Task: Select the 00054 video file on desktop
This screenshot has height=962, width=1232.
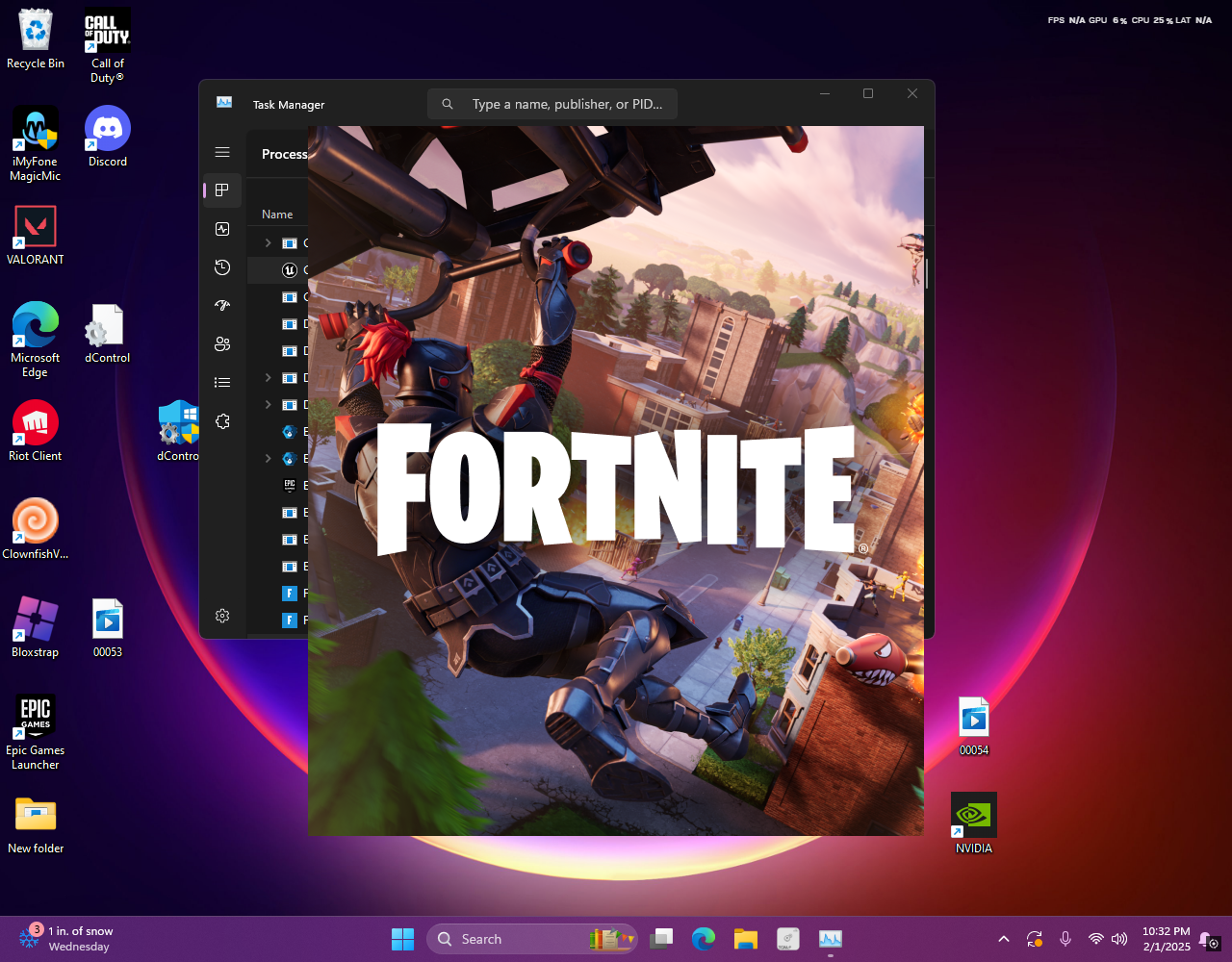Action: coord(974,726)
